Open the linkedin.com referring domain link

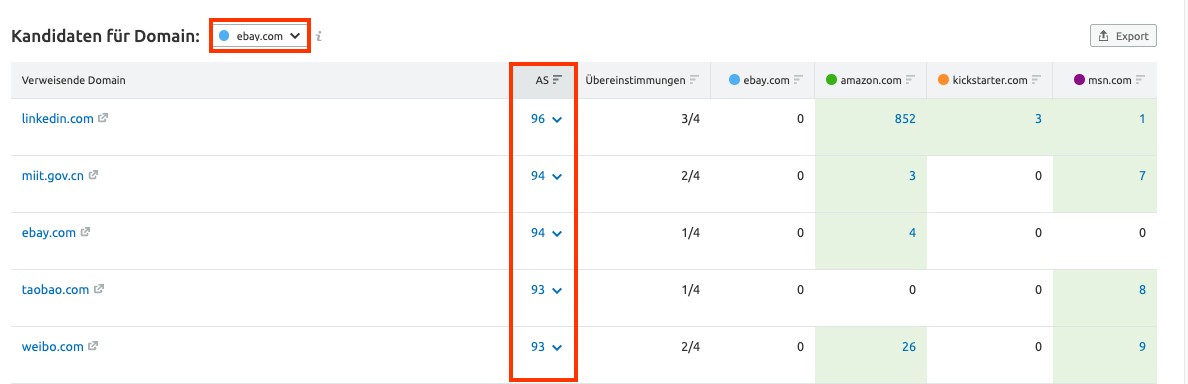pyautogui.click(x=58, y=119)
